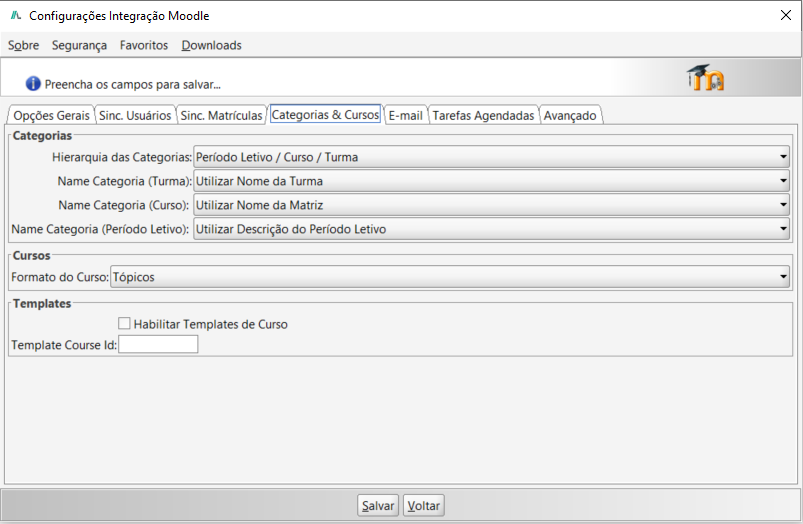Open the Favoritos menu
This screenshot has height=524, width=803.
click(x=144, y=45)
